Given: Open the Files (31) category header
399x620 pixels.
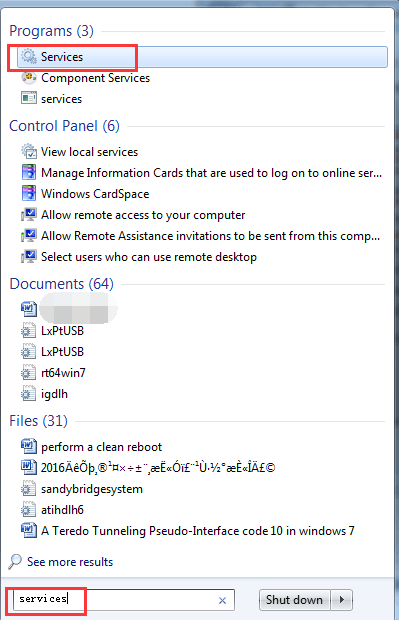Looking at the screenshot, I should coord(39,421).
